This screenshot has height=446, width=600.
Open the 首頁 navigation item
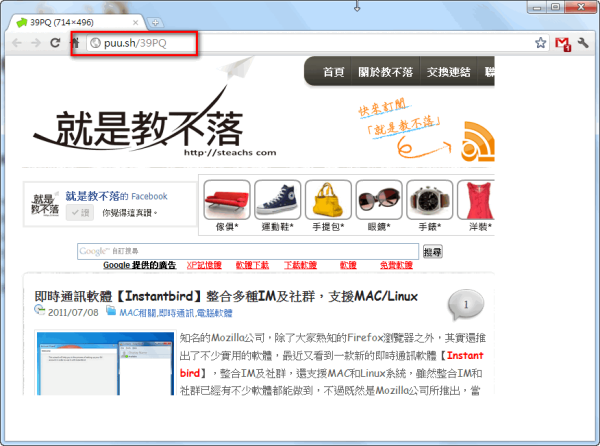(x=334, y=72)
